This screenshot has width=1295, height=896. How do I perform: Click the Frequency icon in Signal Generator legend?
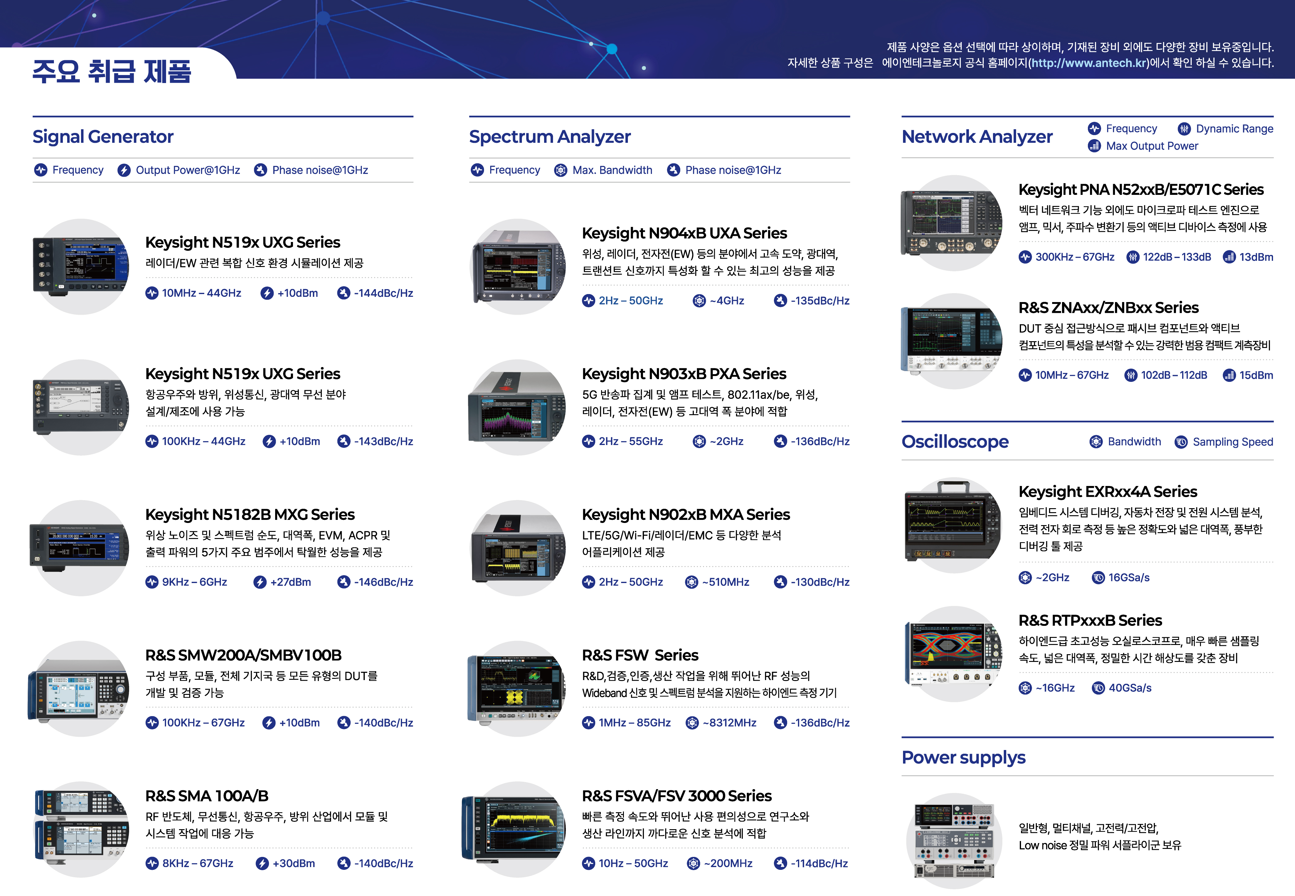pos(41,170)
